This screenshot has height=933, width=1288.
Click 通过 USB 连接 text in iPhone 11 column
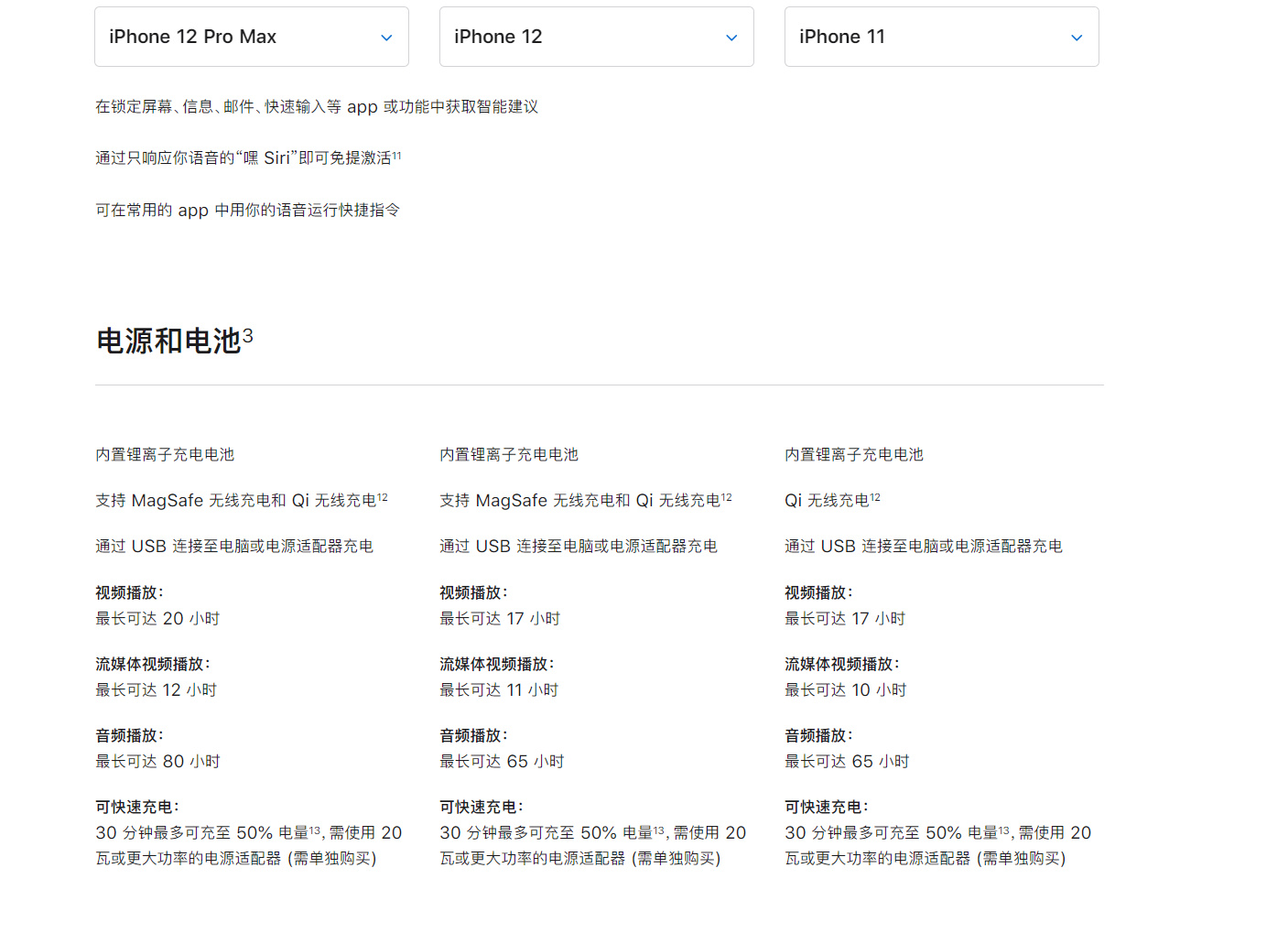924,547
